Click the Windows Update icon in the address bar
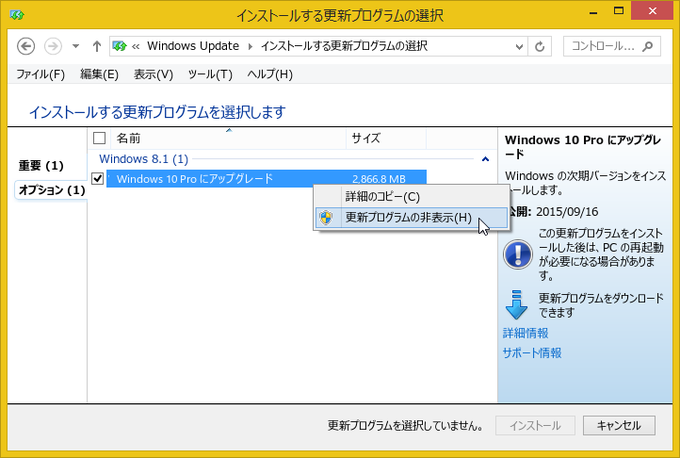 tap(120, 46)
